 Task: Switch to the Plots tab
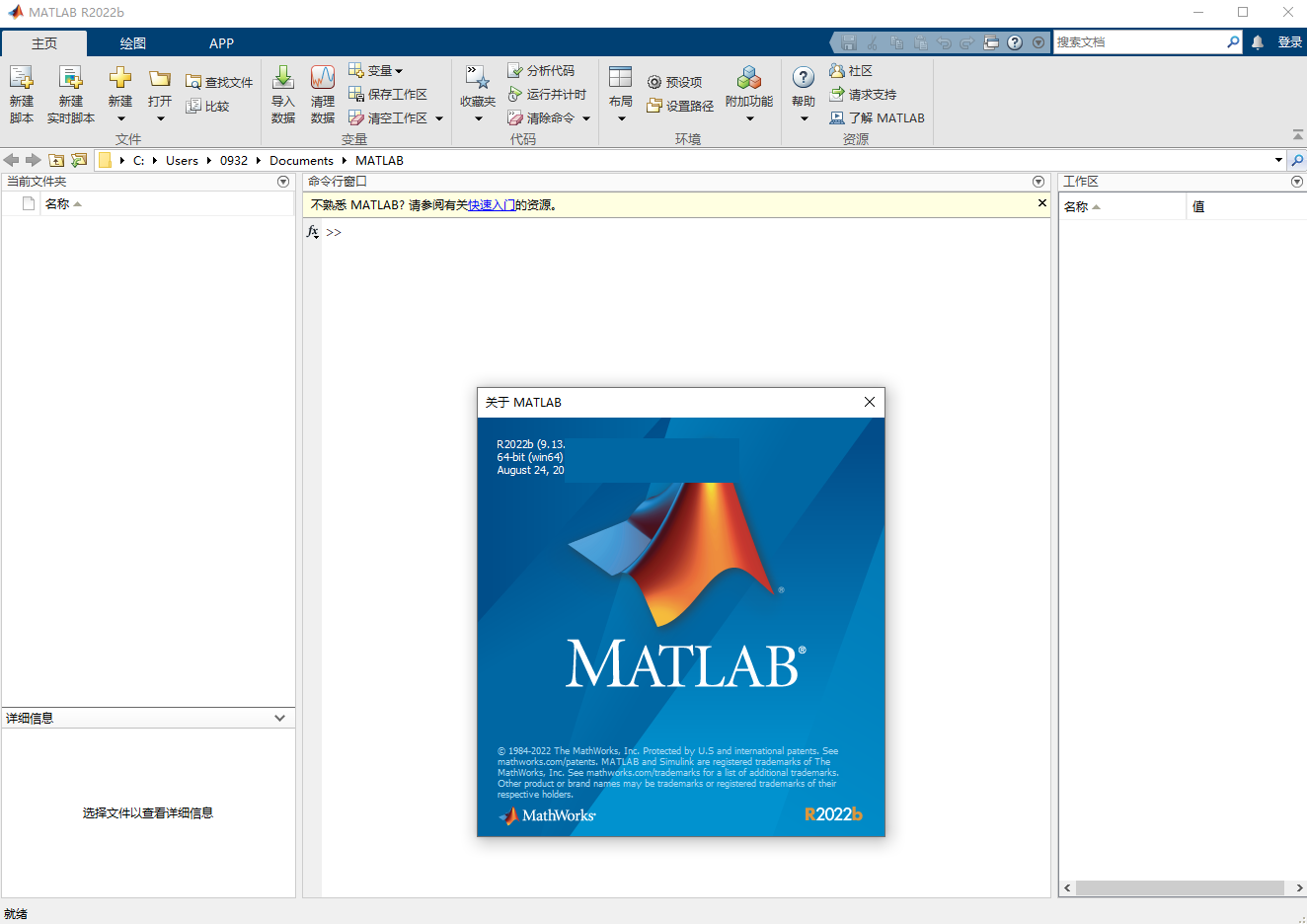coord(132,43)
